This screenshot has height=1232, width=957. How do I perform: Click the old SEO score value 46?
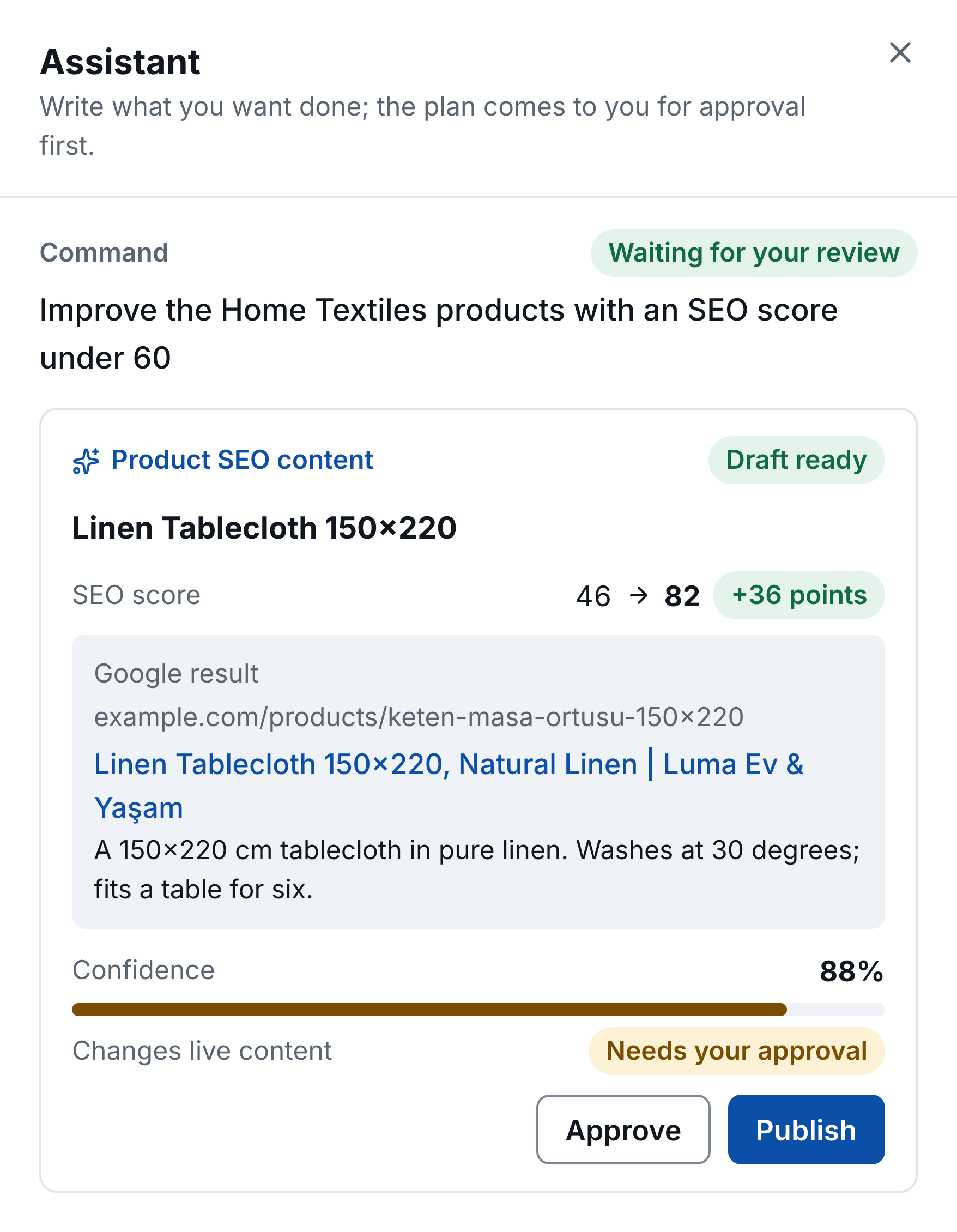[593, 596]
